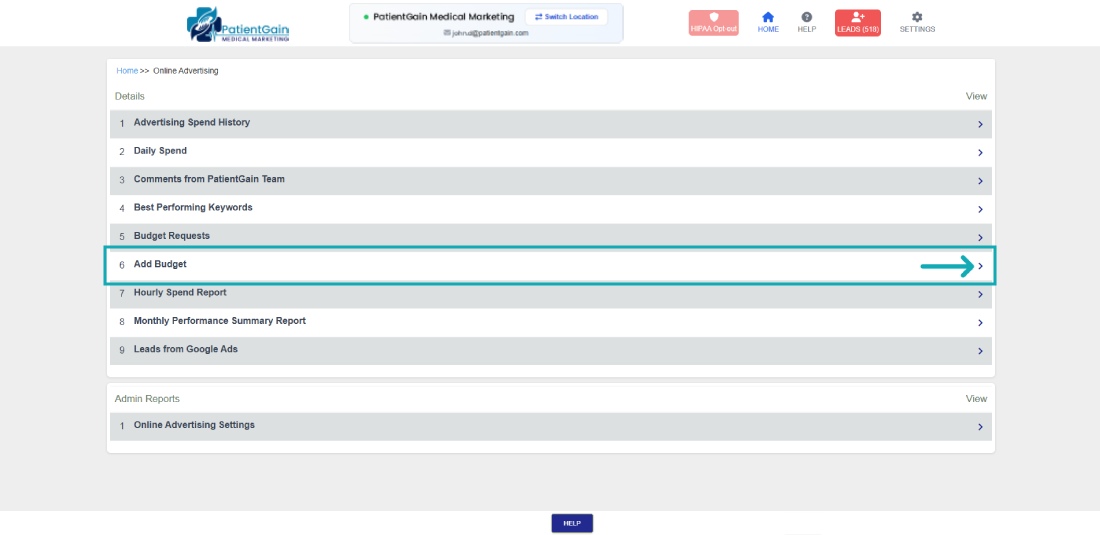Click the PatientGain Medical Marketing logo
Viewport: 1100px width, 535px height.
[237, 25]
